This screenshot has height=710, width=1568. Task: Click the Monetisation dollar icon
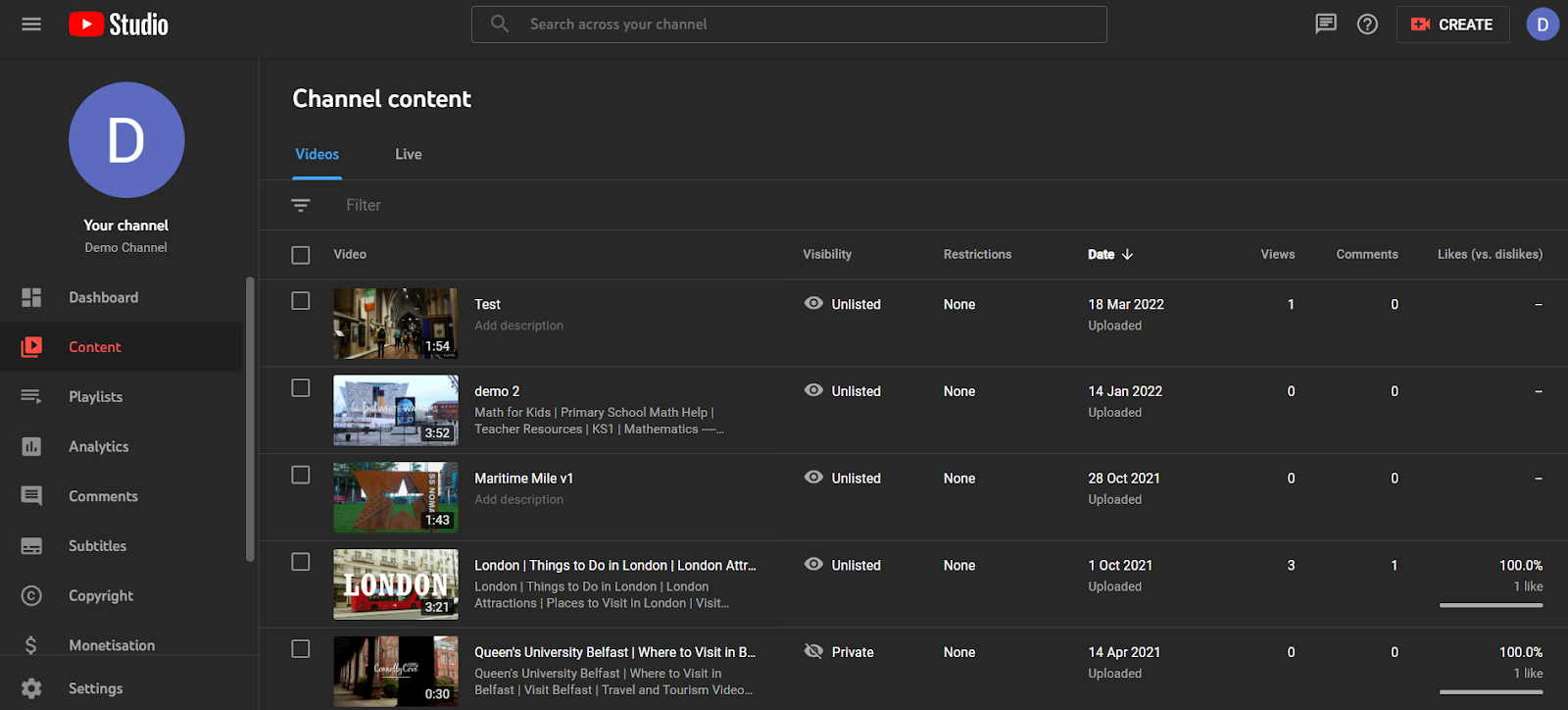(31, 645)
